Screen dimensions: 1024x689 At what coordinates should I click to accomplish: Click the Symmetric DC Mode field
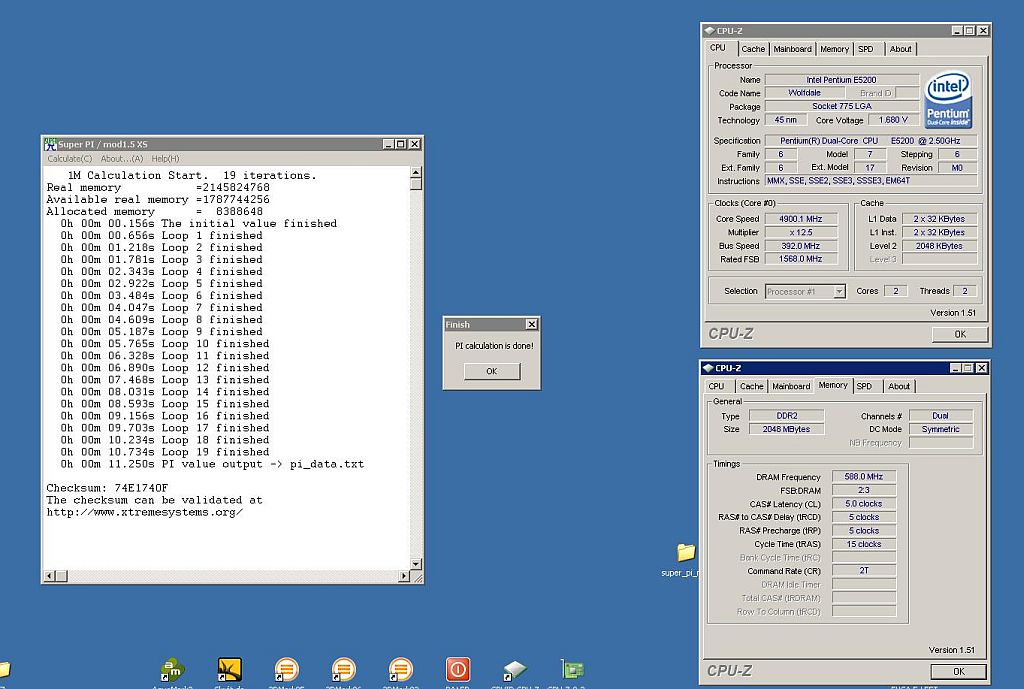pyautogui.click(x=940, y=429)
